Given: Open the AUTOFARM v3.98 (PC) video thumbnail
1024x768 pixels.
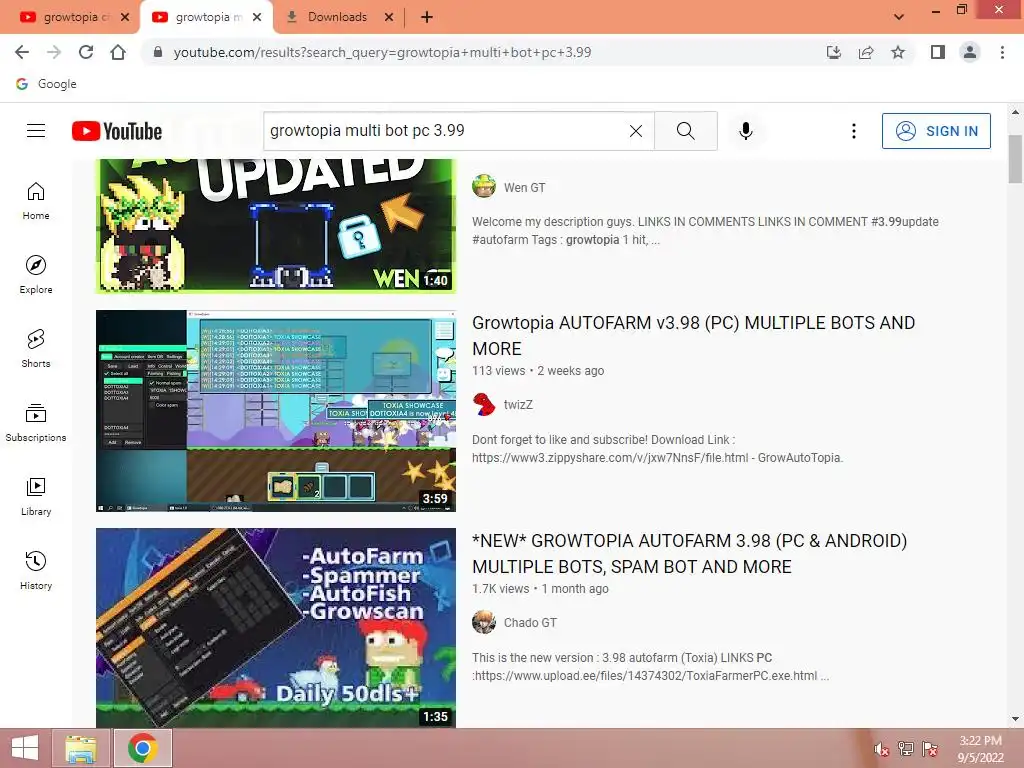Looking at the screenshot, I should (276, 411).
